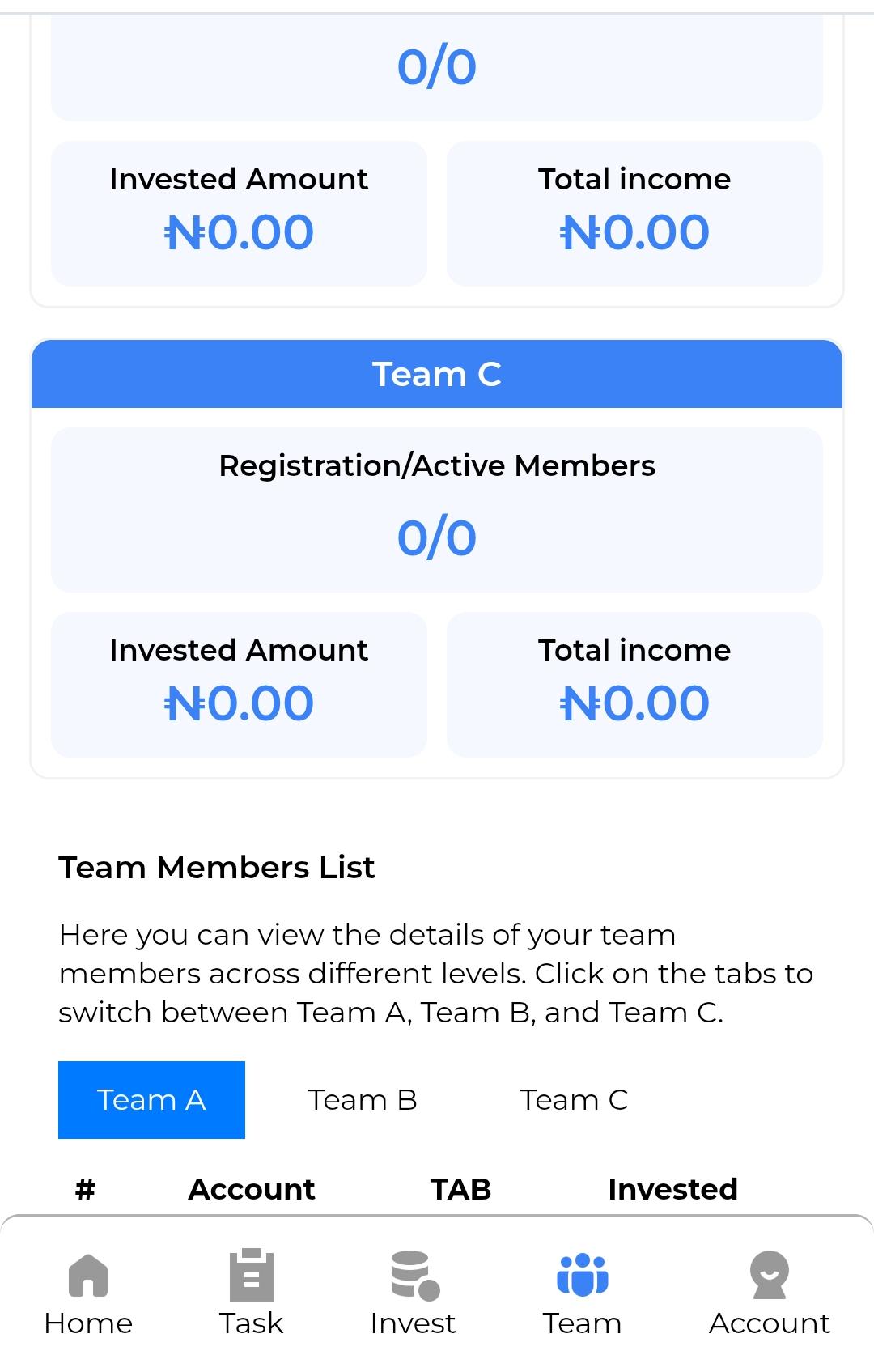Tap Team C Total income card

(x=634, y=685)
